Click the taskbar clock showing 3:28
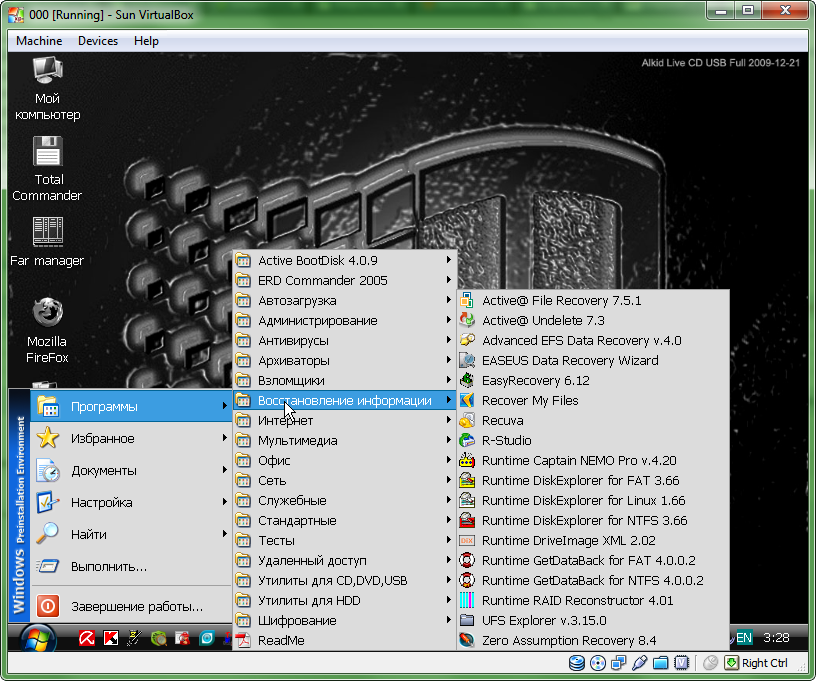This screenshot has width=816, height=681. tap(775, 637)
